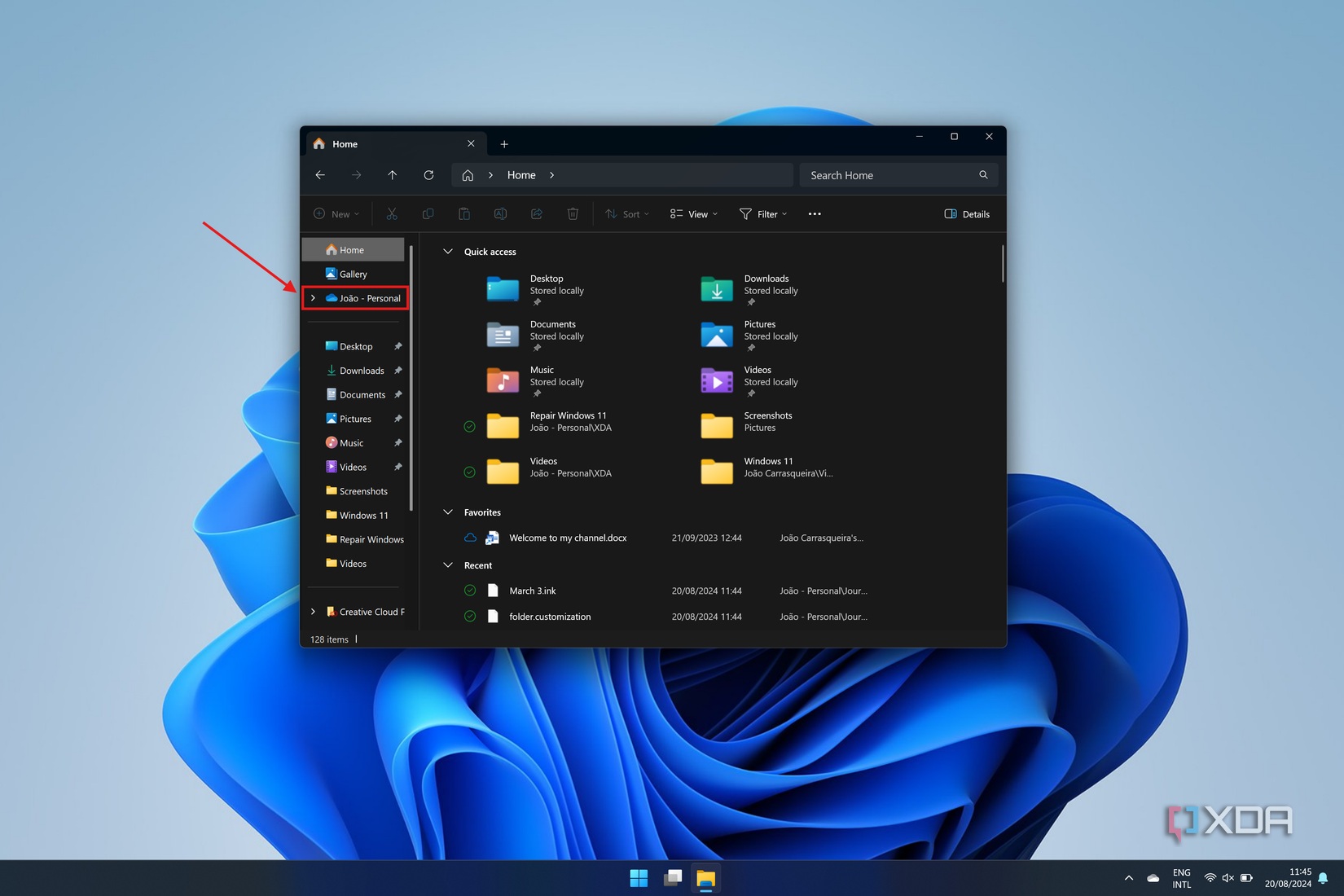
Task: Open File Explorer from the taskbar
Action: click(x=705, y=878)
